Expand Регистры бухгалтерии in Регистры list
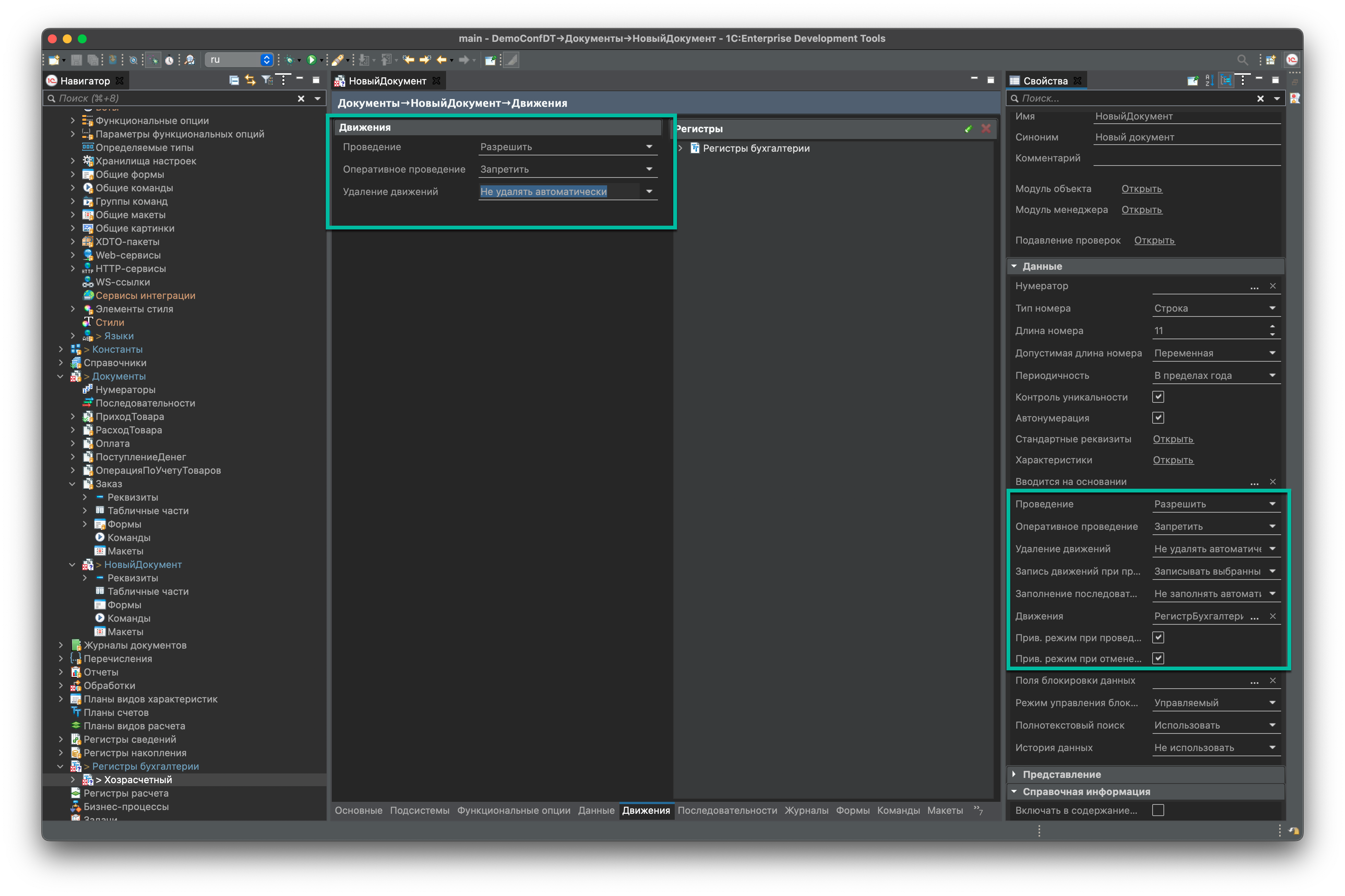The width and height of the screenshot is (1345, 896). [680, 148]
